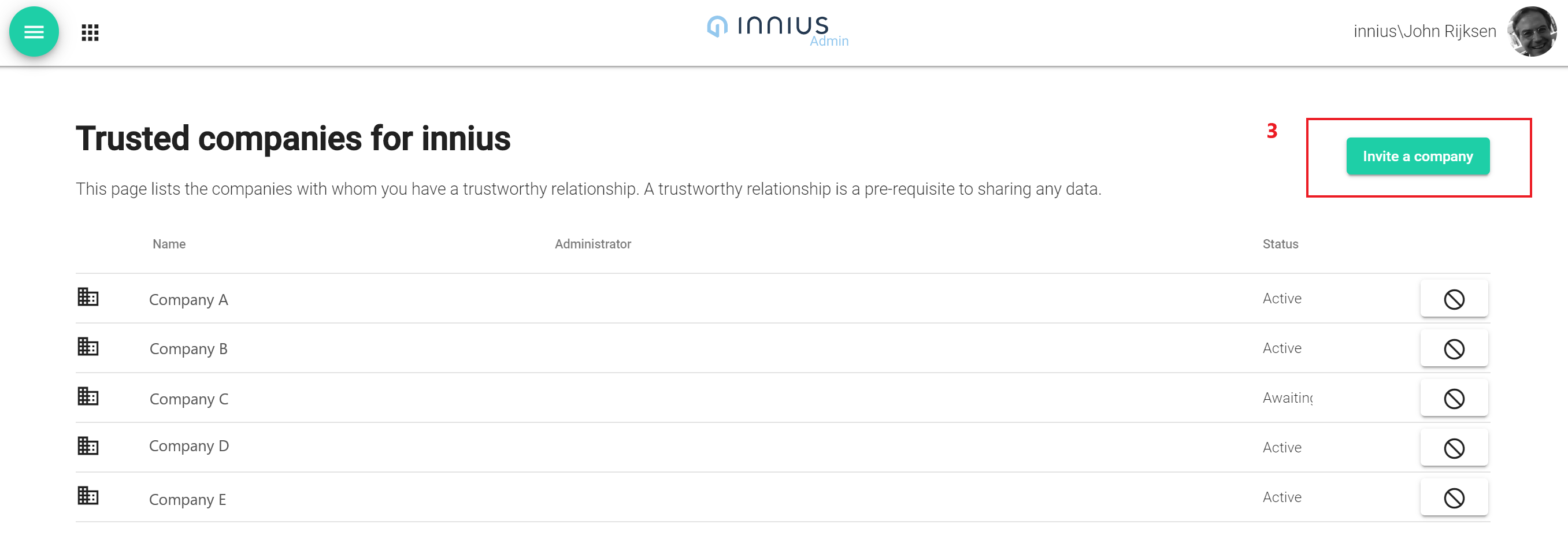Screen dimensions: 1568x550
Task: Sort by Name column header
Action: pyautogui.click(x=169, y=244)
